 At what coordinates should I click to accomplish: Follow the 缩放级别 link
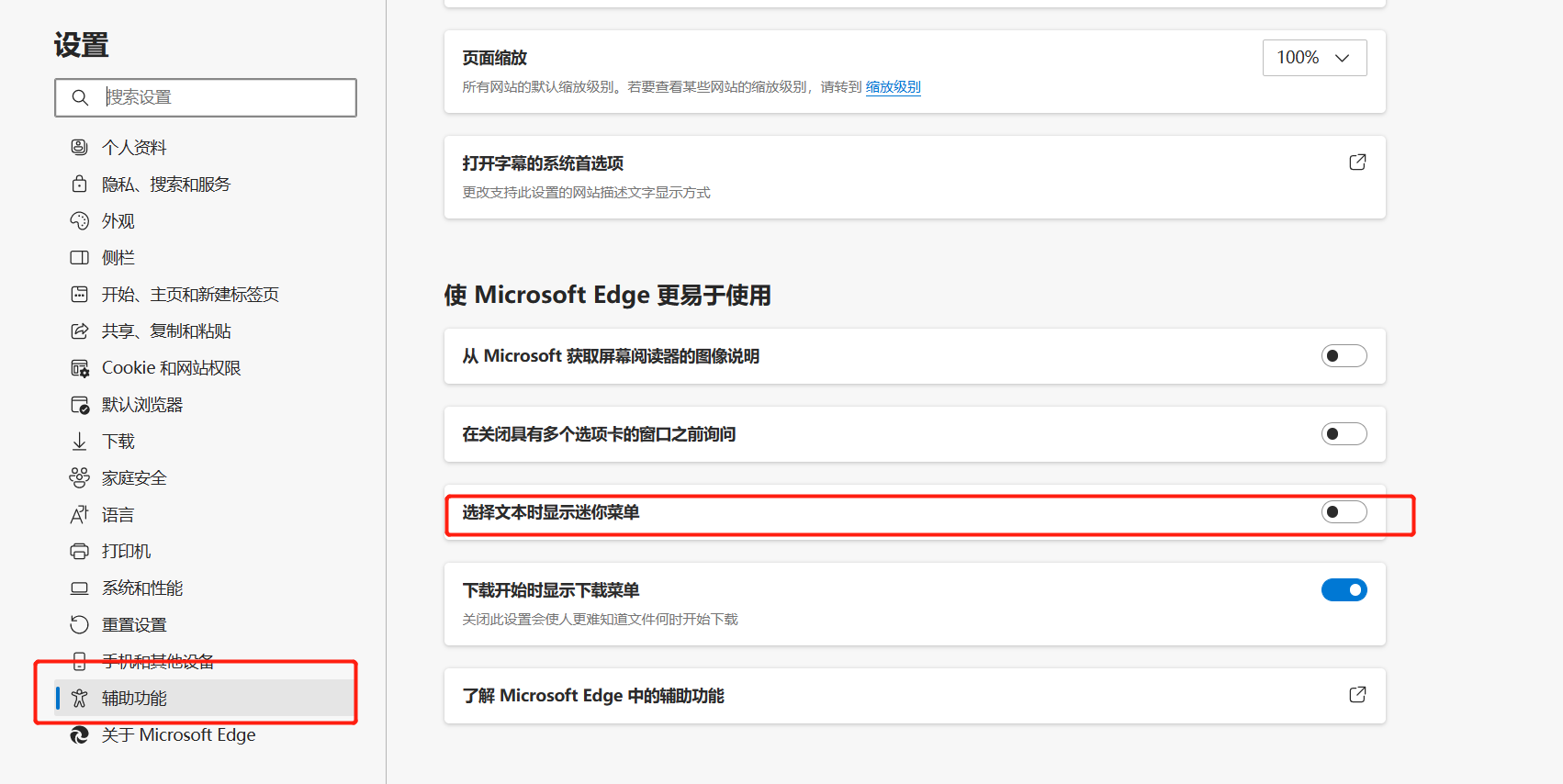[893, 87]
